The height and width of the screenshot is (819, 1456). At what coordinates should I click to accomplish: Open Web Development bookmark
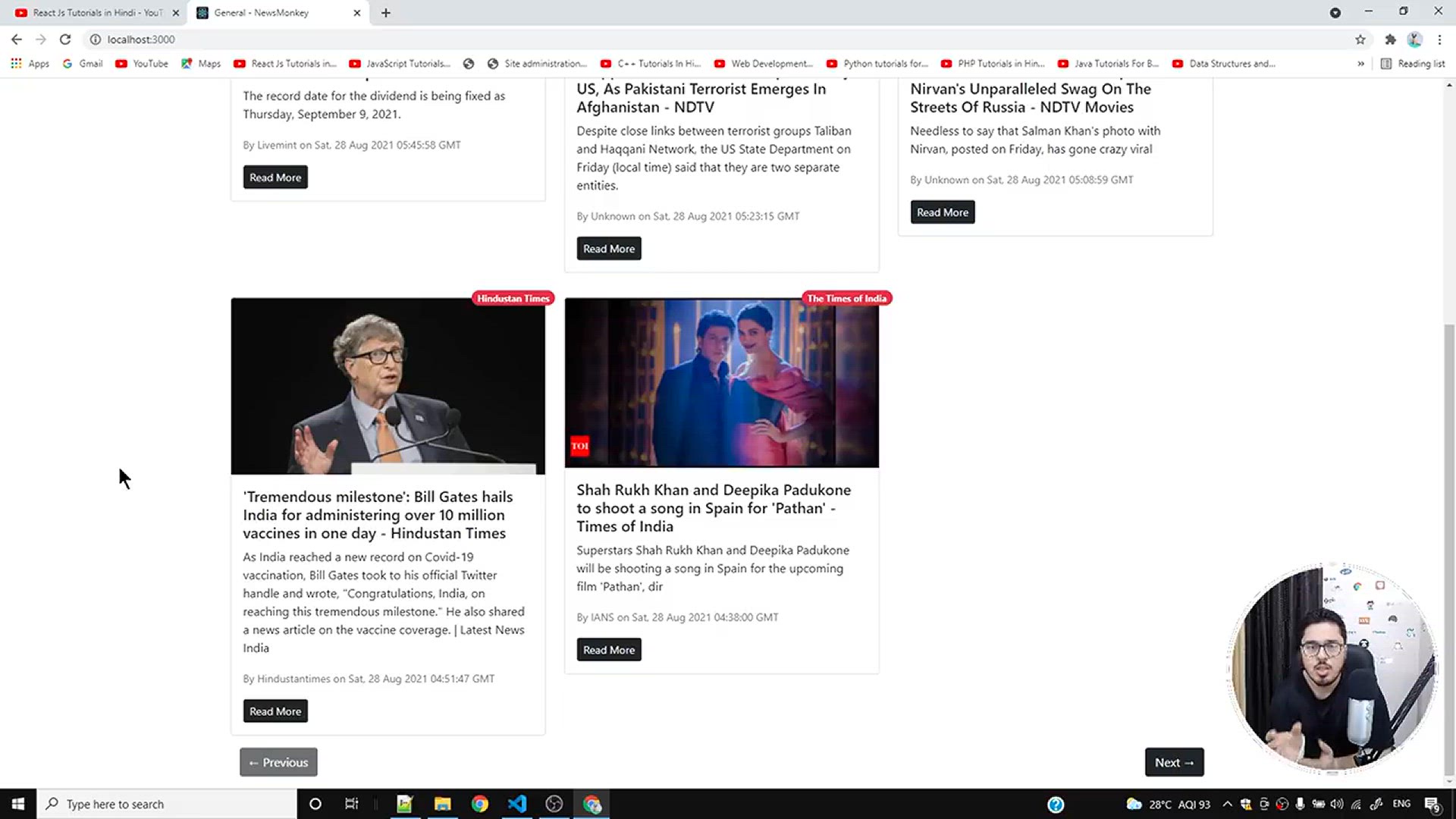764,64
